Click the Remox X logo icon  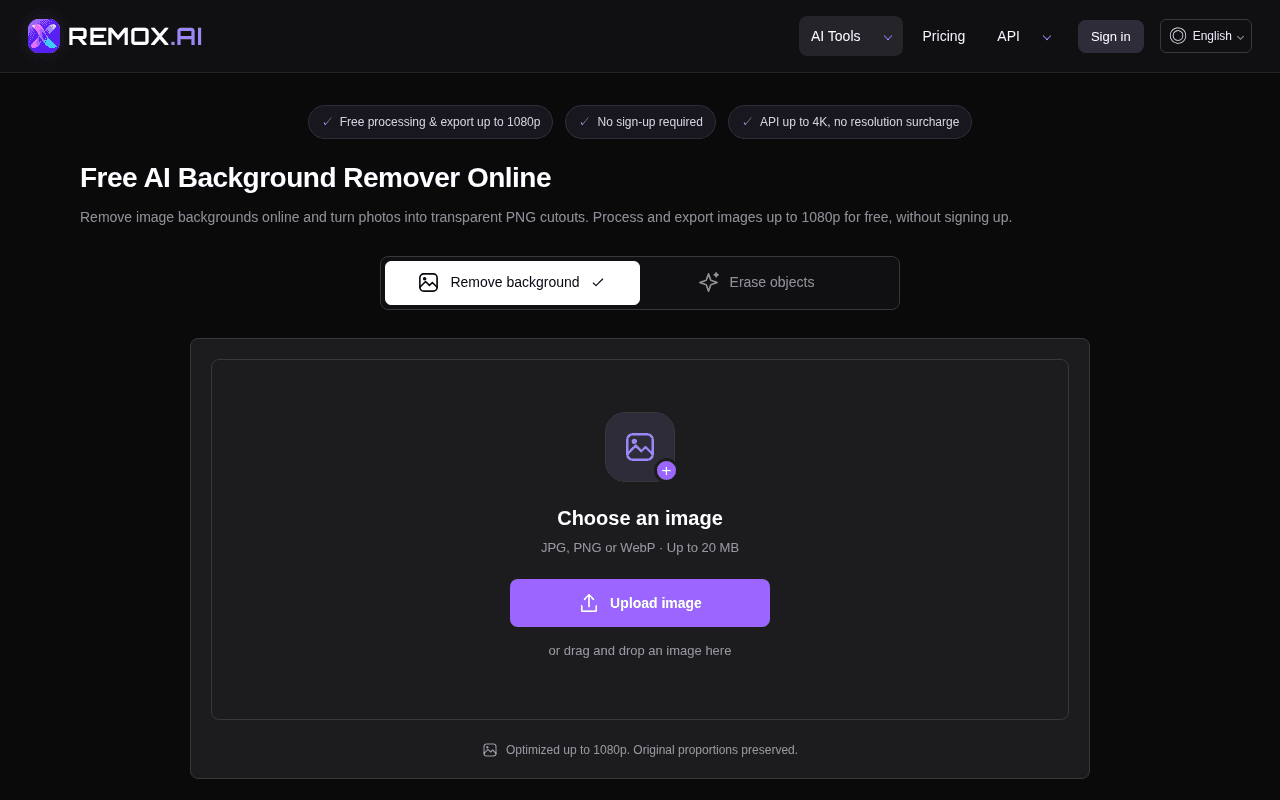pos(44,36)
